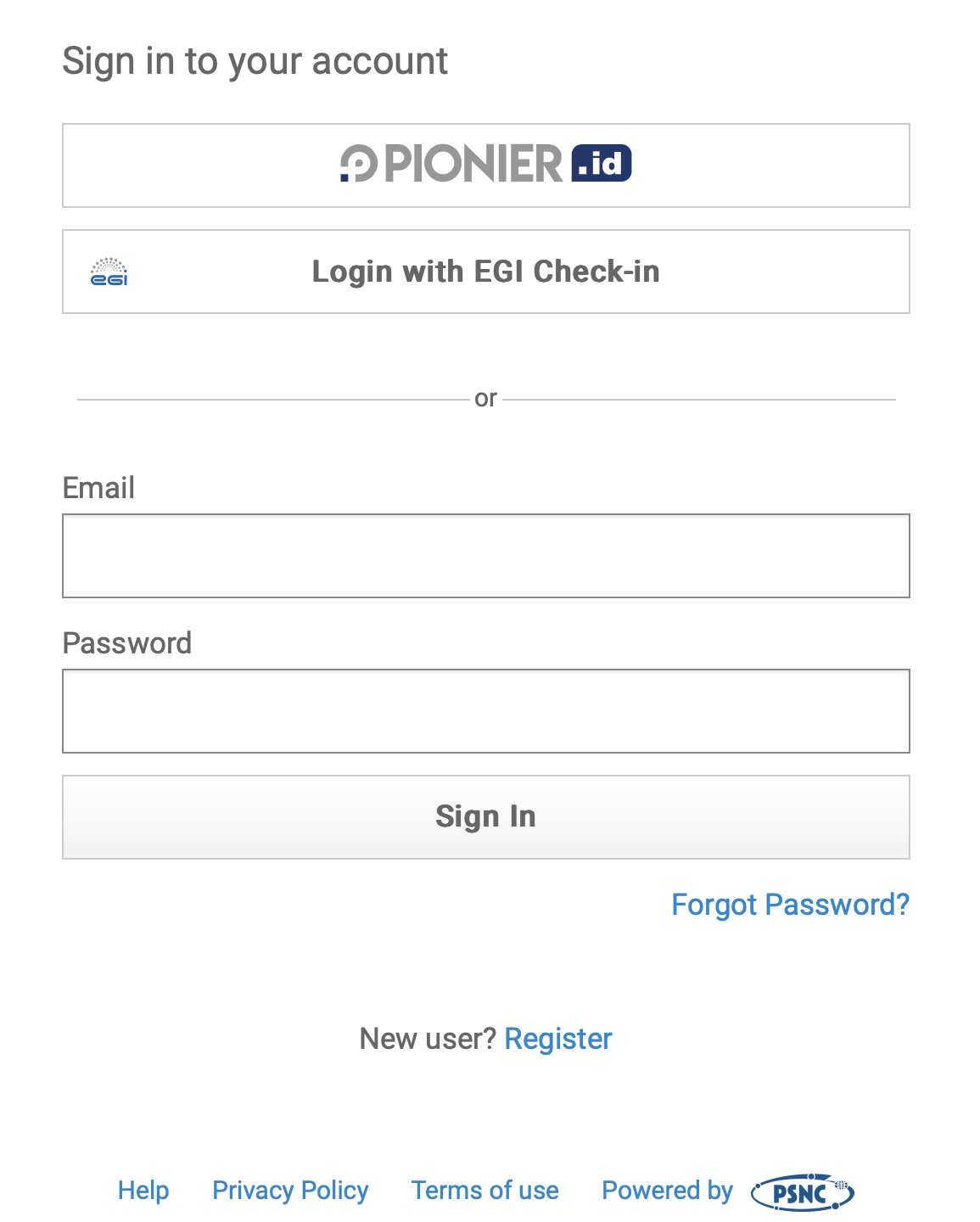Image resolution: width=980 pixels, height=1222 pixels.
Task: Click the or divider between login options
Action: tap(485, 397)
